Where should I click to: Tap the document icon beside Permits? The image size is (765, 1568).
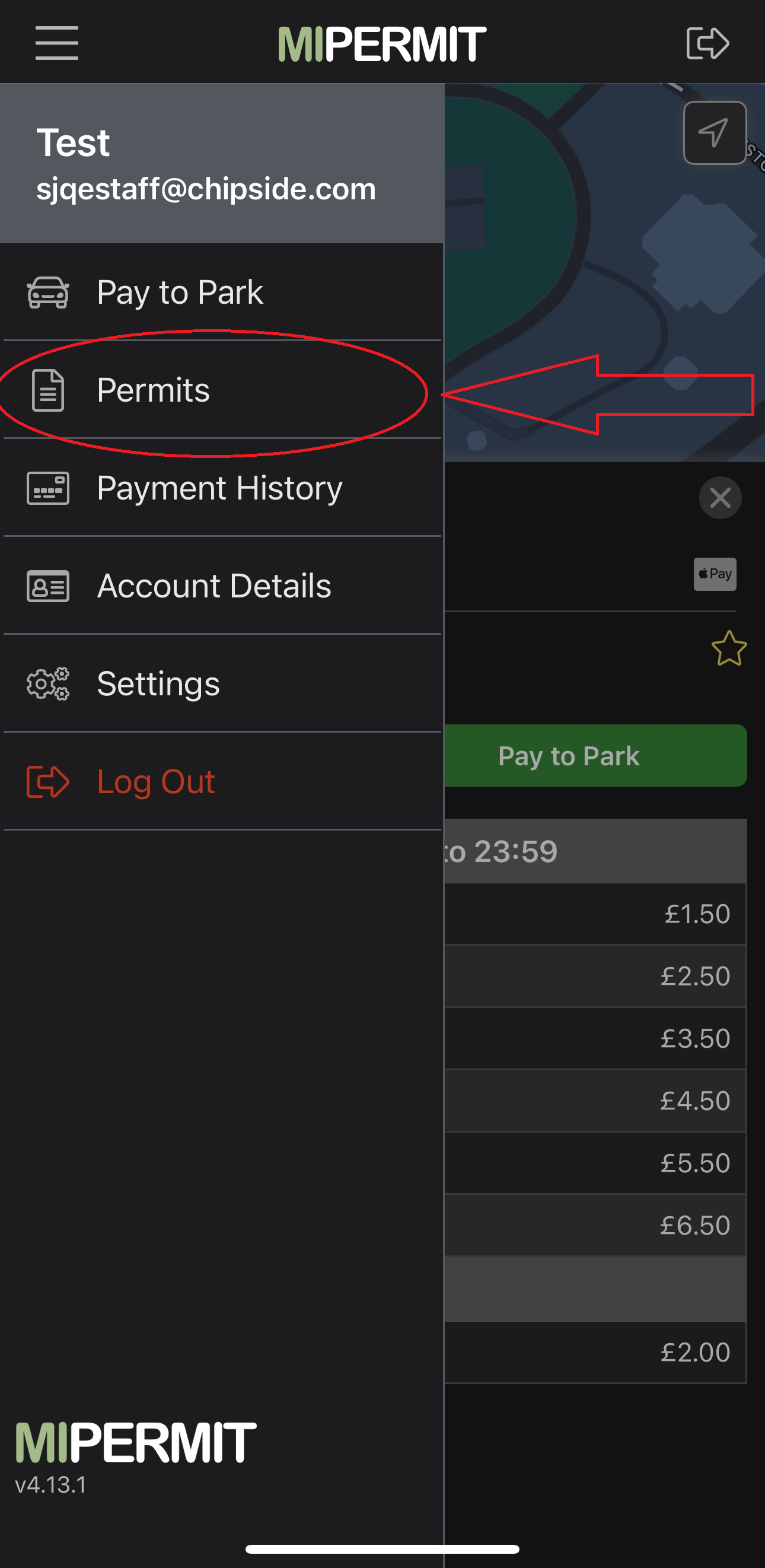(x=47, y=390)
